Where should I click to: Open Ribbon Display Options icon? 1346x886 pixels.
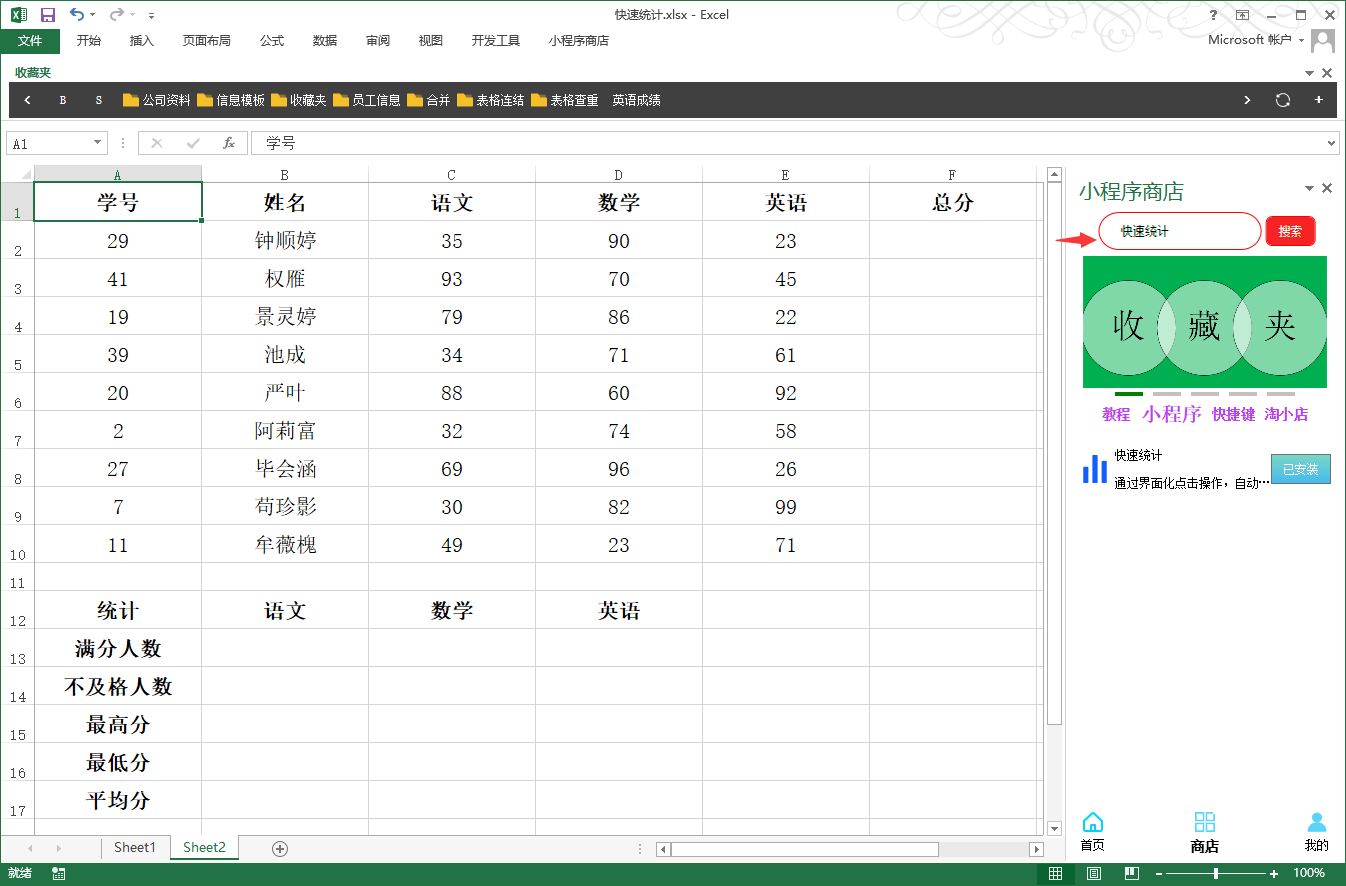[x=1243, y=15]
